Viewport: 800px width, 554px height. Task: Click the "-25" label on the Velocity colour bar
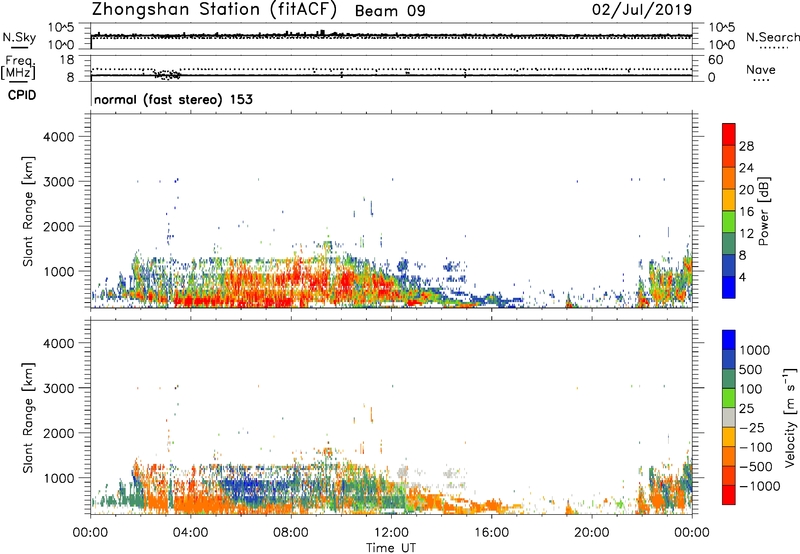(752, 428)
